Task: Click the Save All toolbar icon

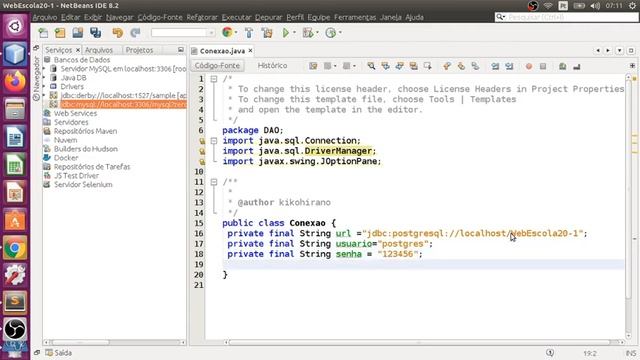Action: (x=96, y=33)
